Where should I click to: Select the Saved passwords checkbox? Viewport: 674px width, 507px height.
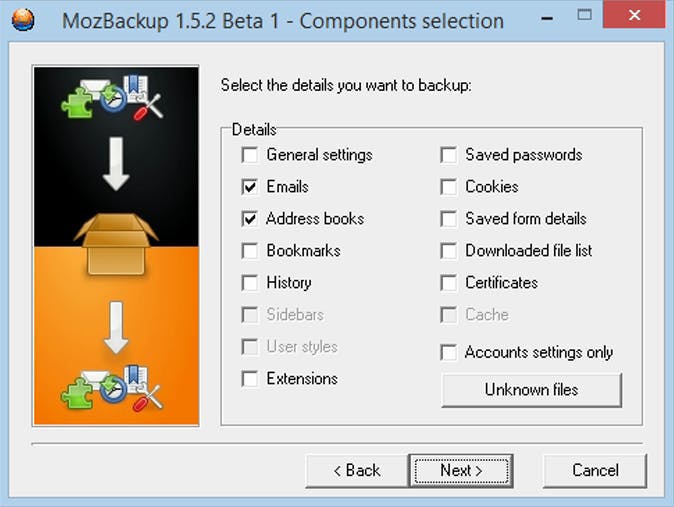tap(448, 155)
